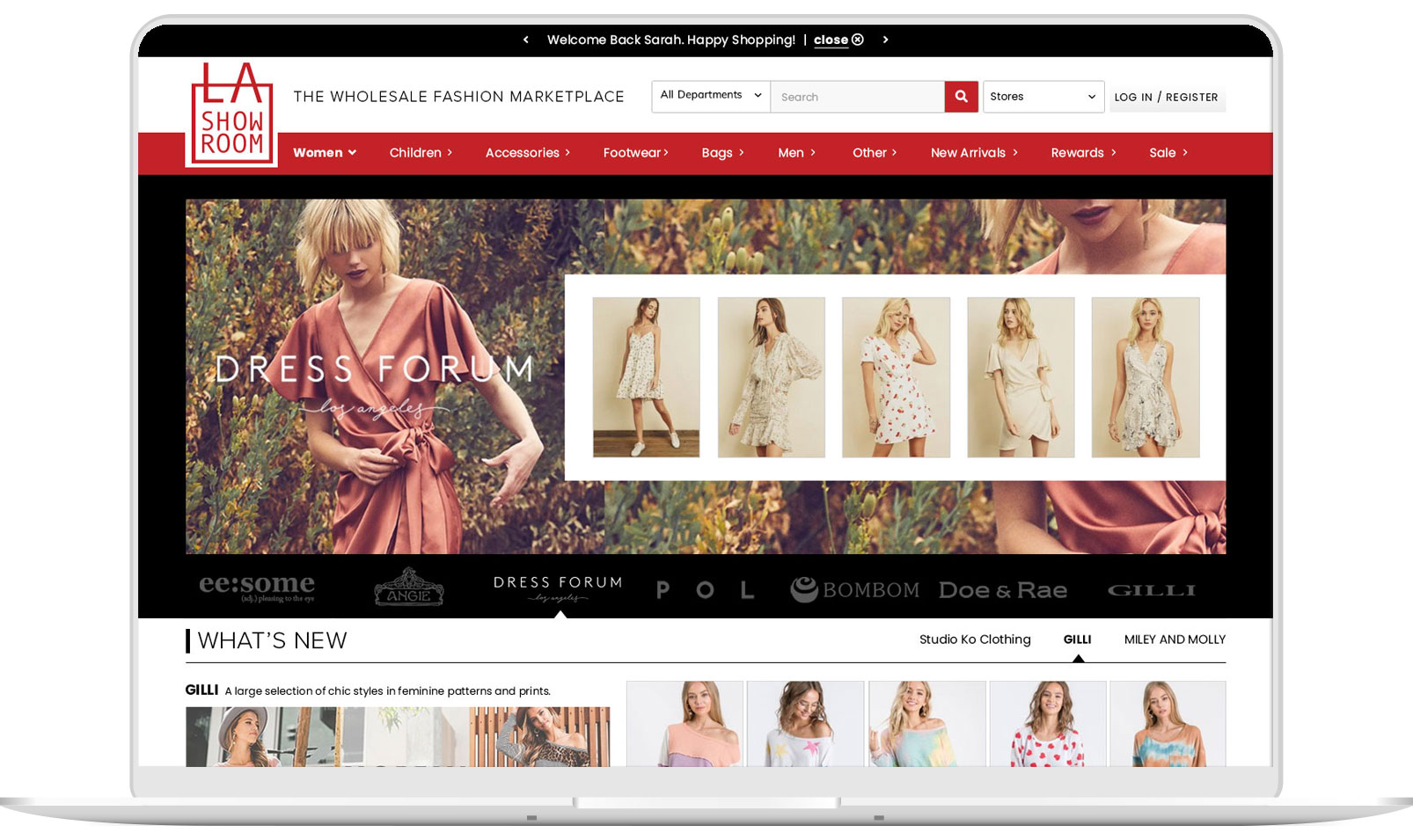Select the Angie brand logo
This screenshot has height=840, width=1413.
click(x=409, y=588)
